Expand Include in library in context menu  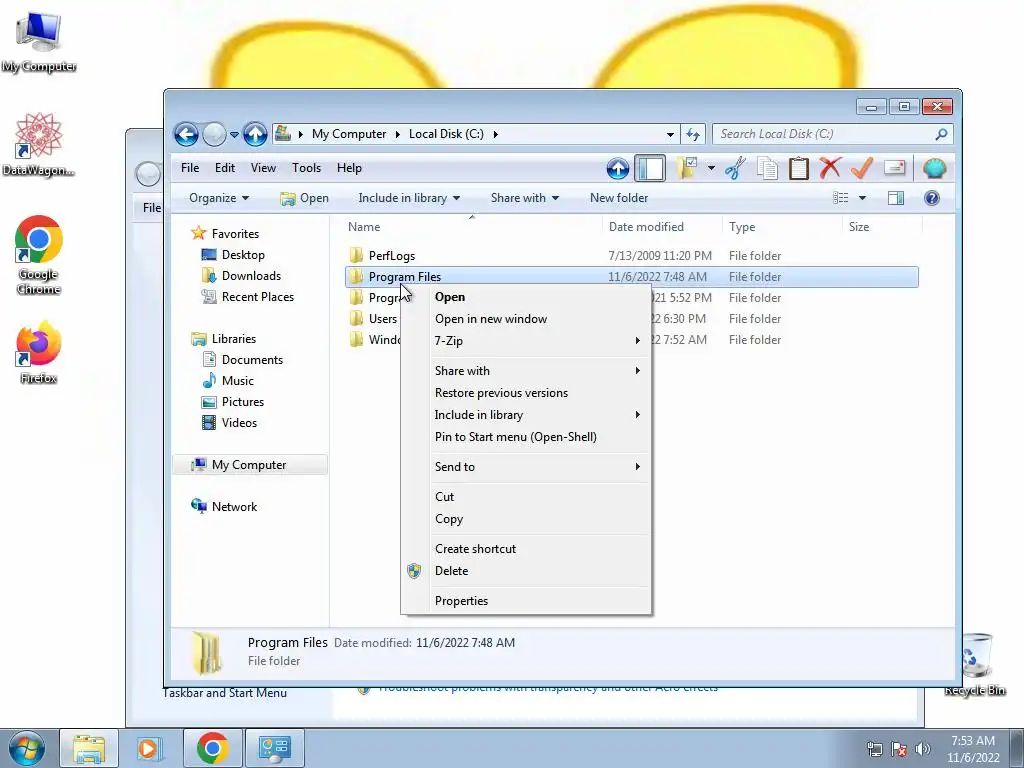(x=526, y=415)
